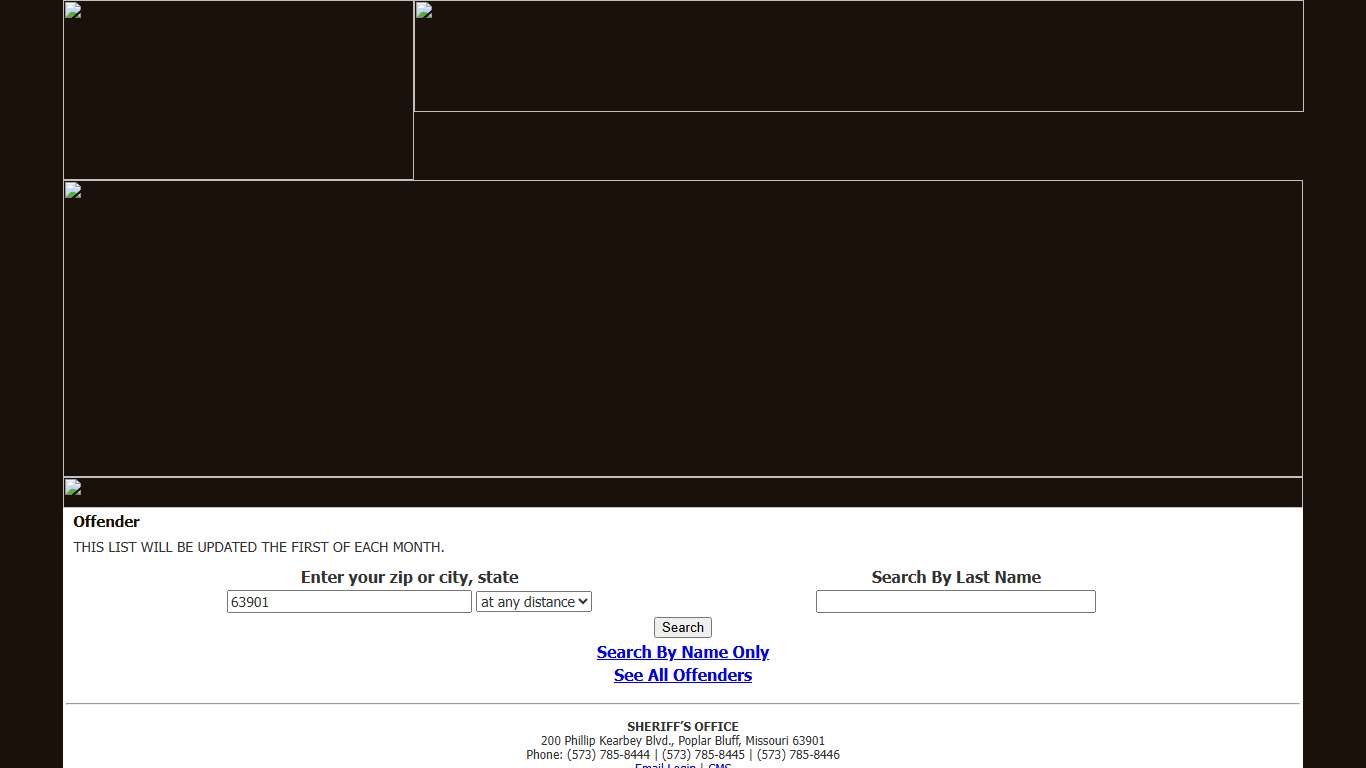Focus the zip or city input containing 63901
Screen dimensions: 1366x768
pyautogui.click(x=349, y=602)
